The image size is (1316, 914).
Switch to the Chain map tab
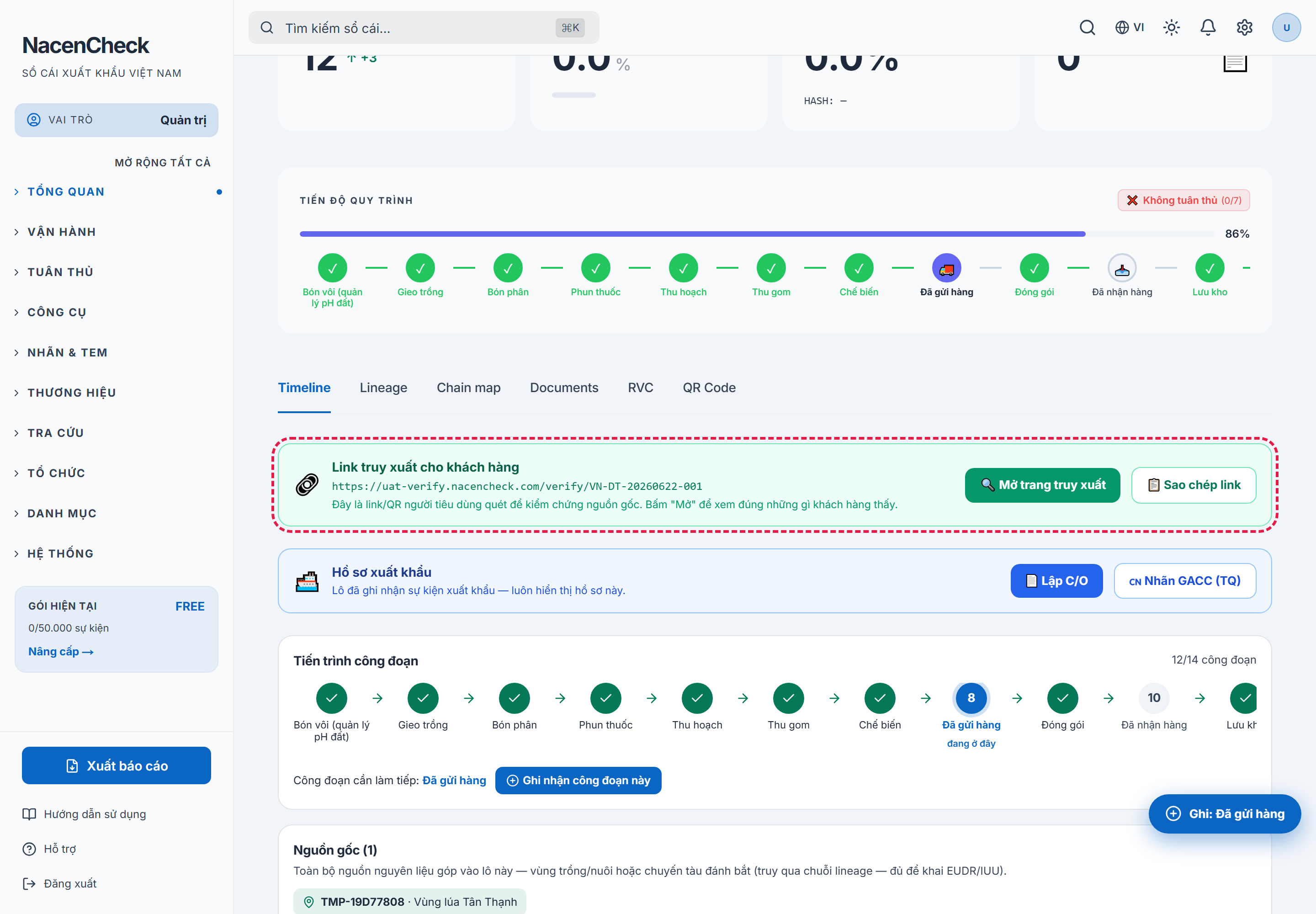[x=468, y=388]
